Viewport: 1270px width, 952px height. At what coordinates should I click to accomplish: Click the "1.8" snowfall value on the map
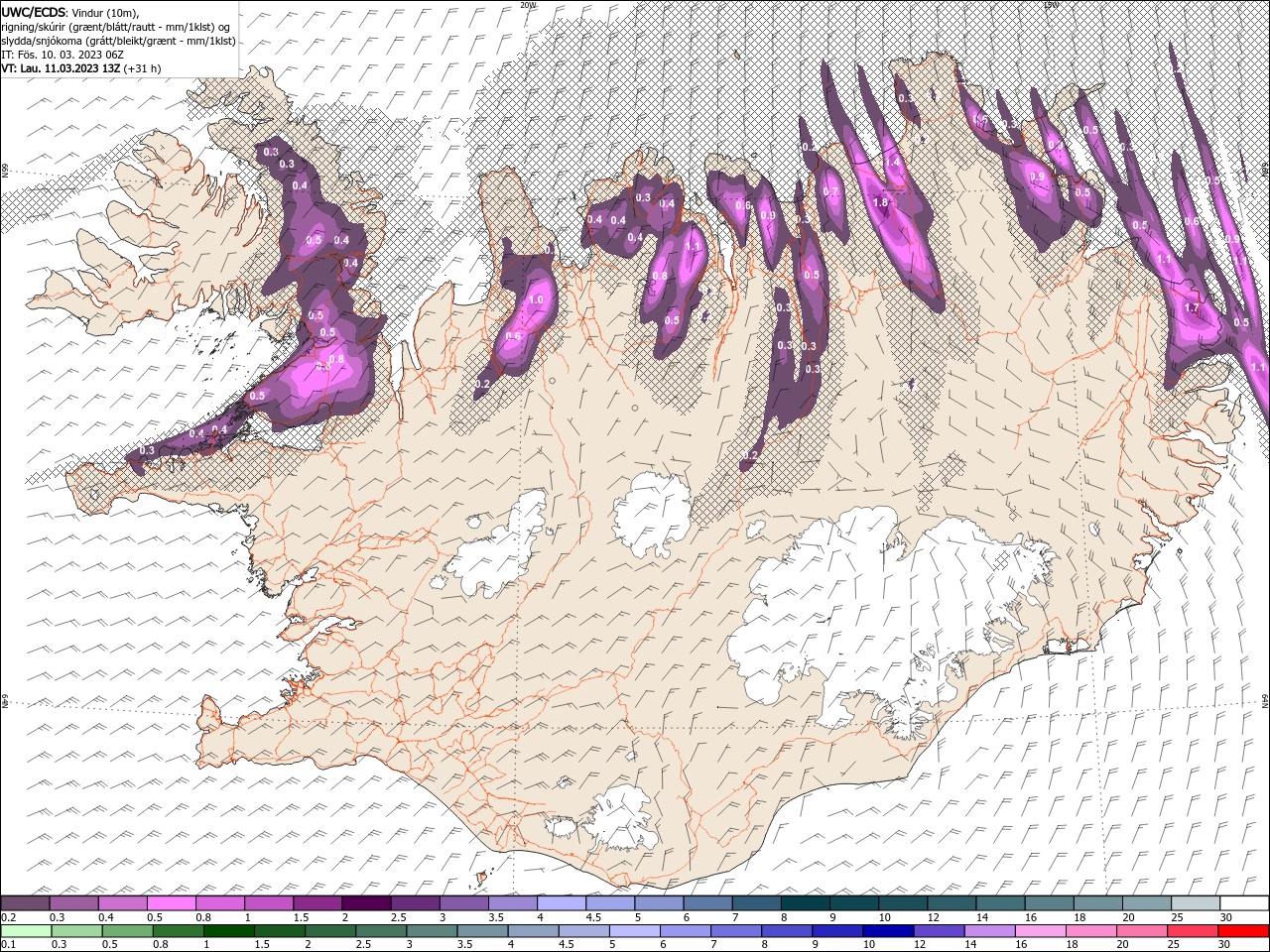point(880,202)
